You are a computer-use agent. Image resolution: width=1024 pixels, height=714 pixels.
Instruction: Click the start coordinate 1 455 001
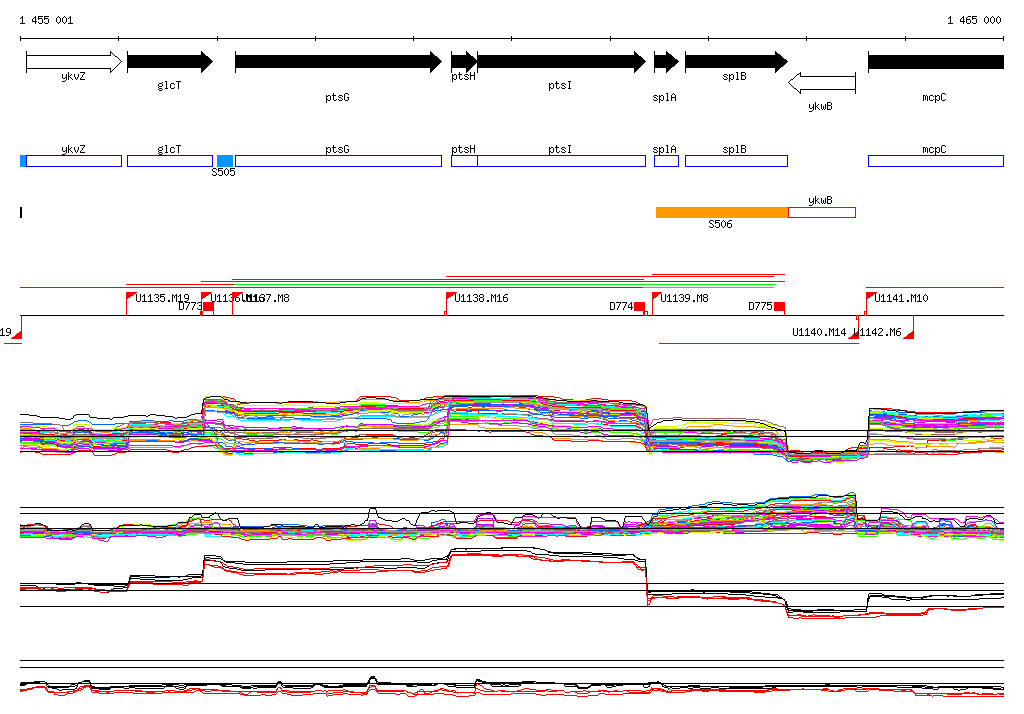tap(46, 20)
